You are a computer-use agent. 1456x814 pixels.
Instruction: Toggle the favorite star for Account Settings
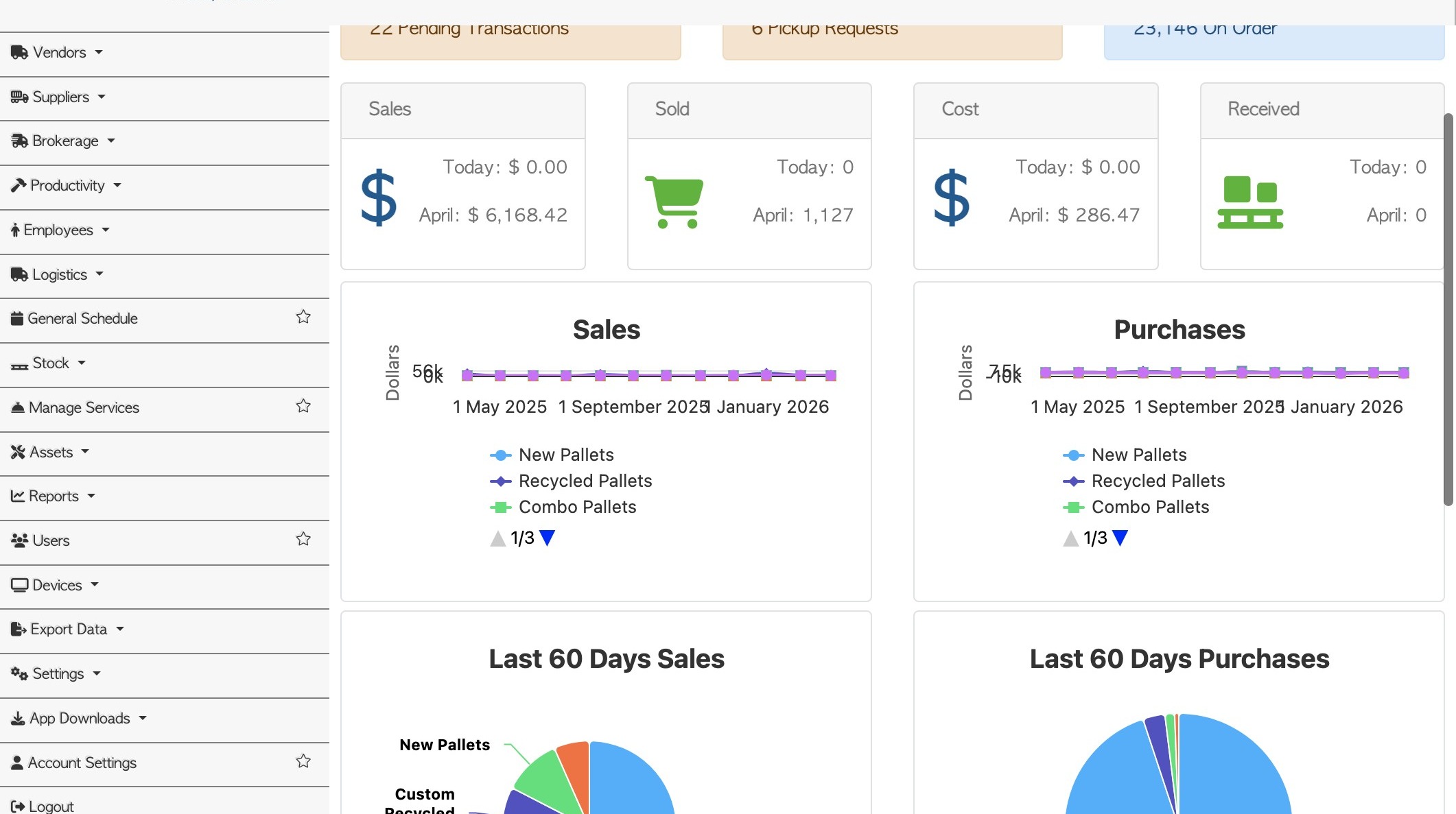click(x=303, y=761)
